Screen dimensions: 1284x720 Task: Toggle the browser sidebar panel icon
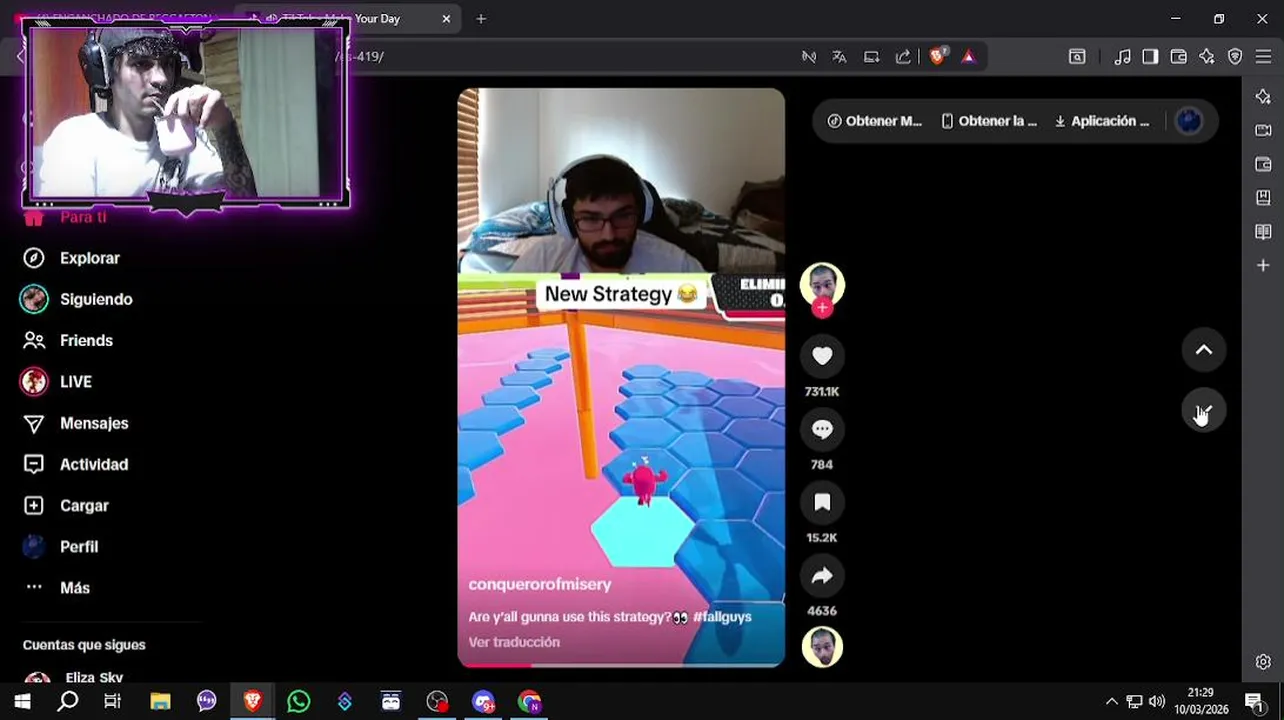pyautogui.click(x=1150, y=57)
